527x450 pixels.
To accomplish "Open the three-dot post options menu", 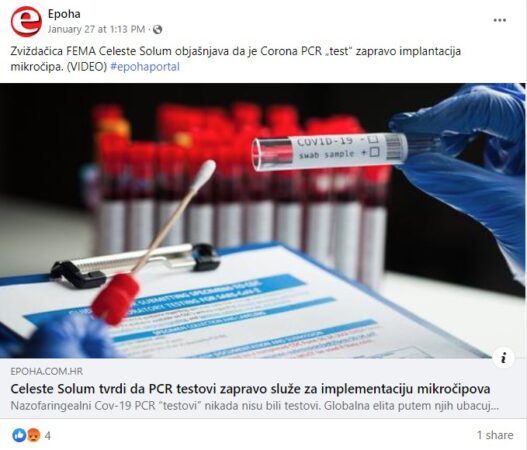I will [499, 20].
